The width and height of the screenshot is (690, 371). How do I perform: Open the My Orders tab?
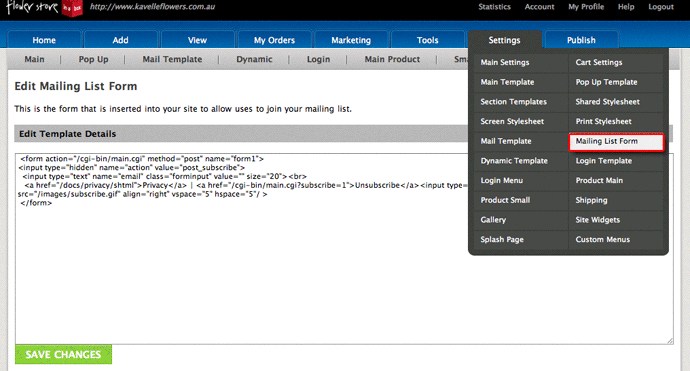[274, 40]
